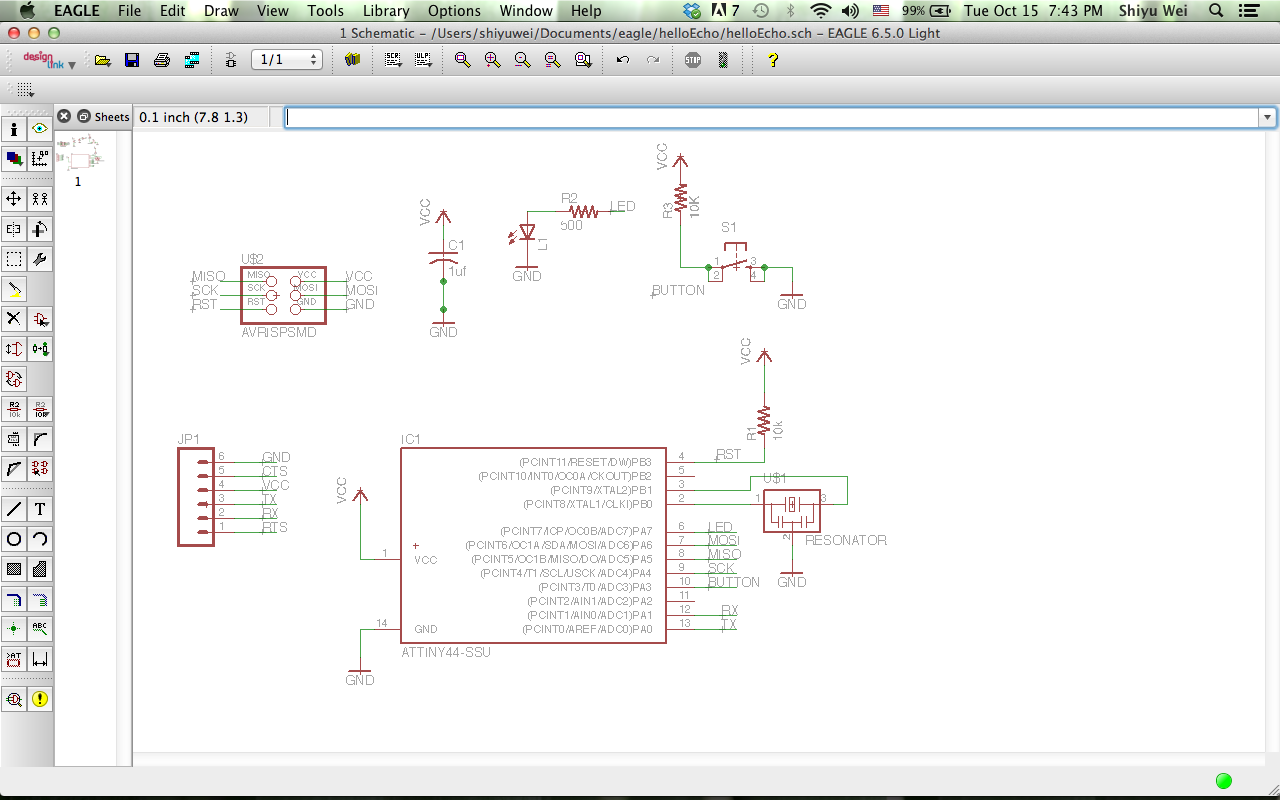The image size is (1280, 800).
Task: Open the Options menu
Action: click(x=454, y=11)
